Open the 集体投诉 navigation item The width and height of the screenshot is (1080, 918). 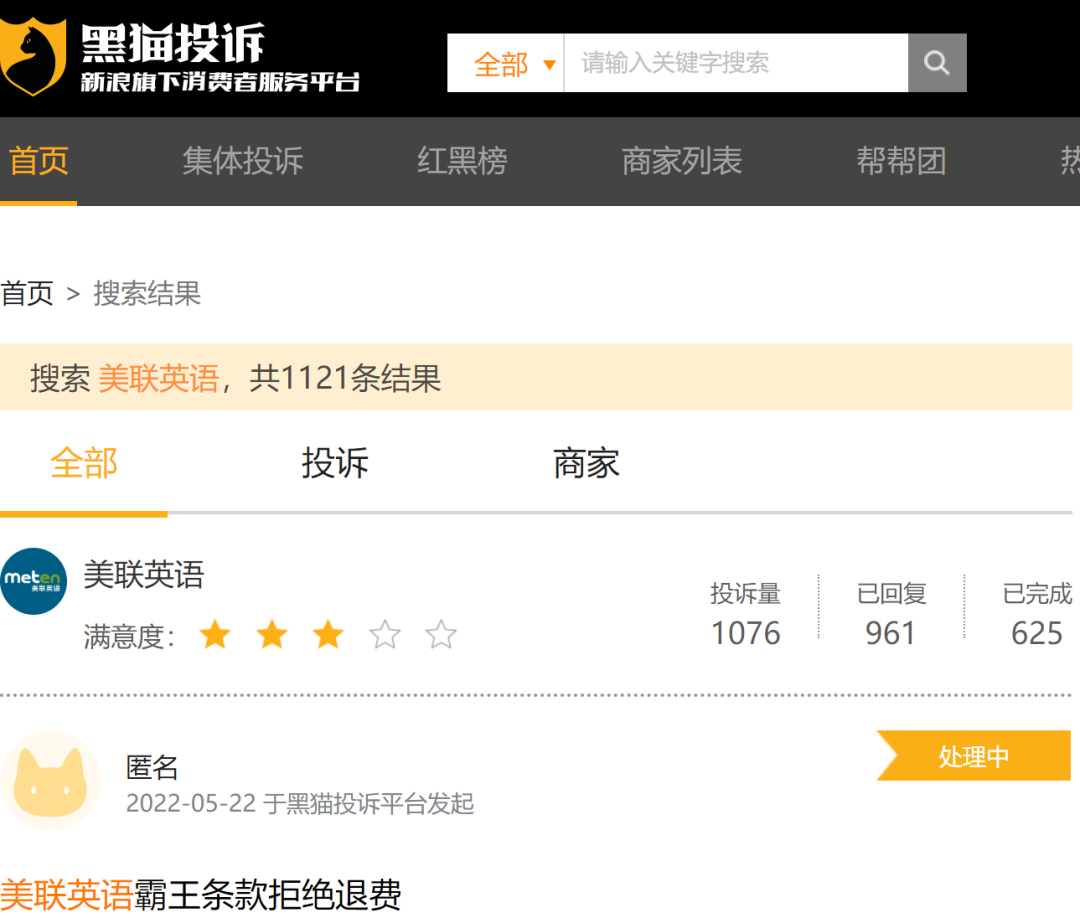[242, 161]
